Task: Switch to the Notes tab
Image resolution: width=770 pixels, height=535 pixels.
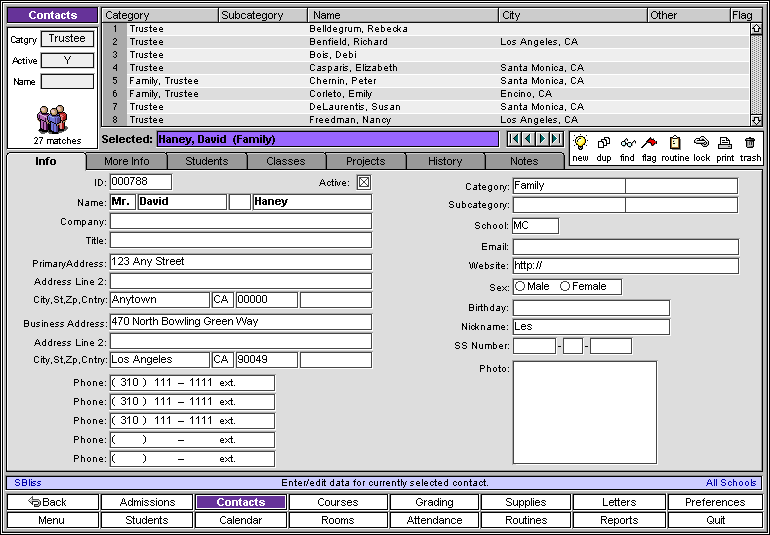Action: click(x=524, y=161)
